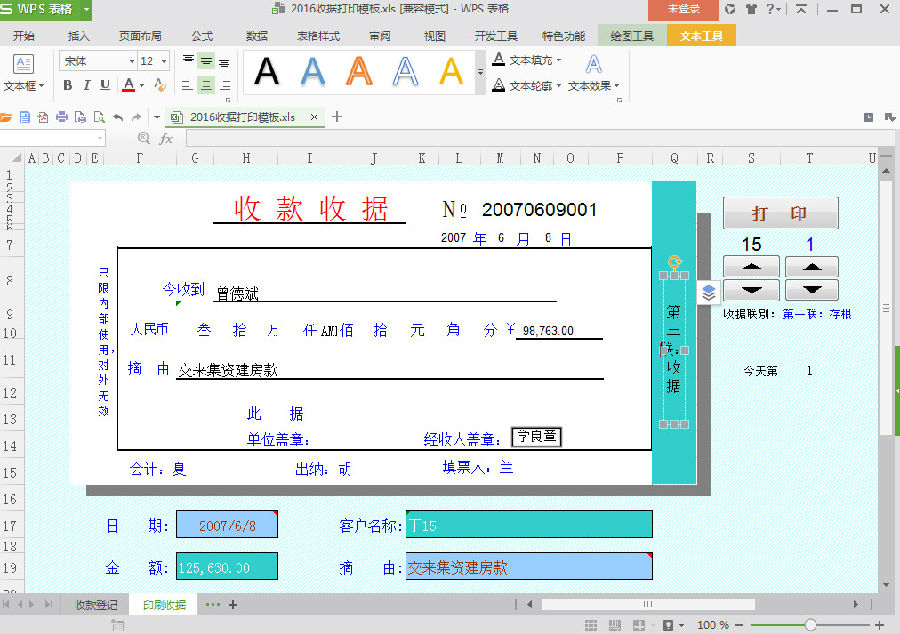This screenshot has height=634, width=900.
Task: Increase the value 1 with the up spinner
Action: [812, 267]
